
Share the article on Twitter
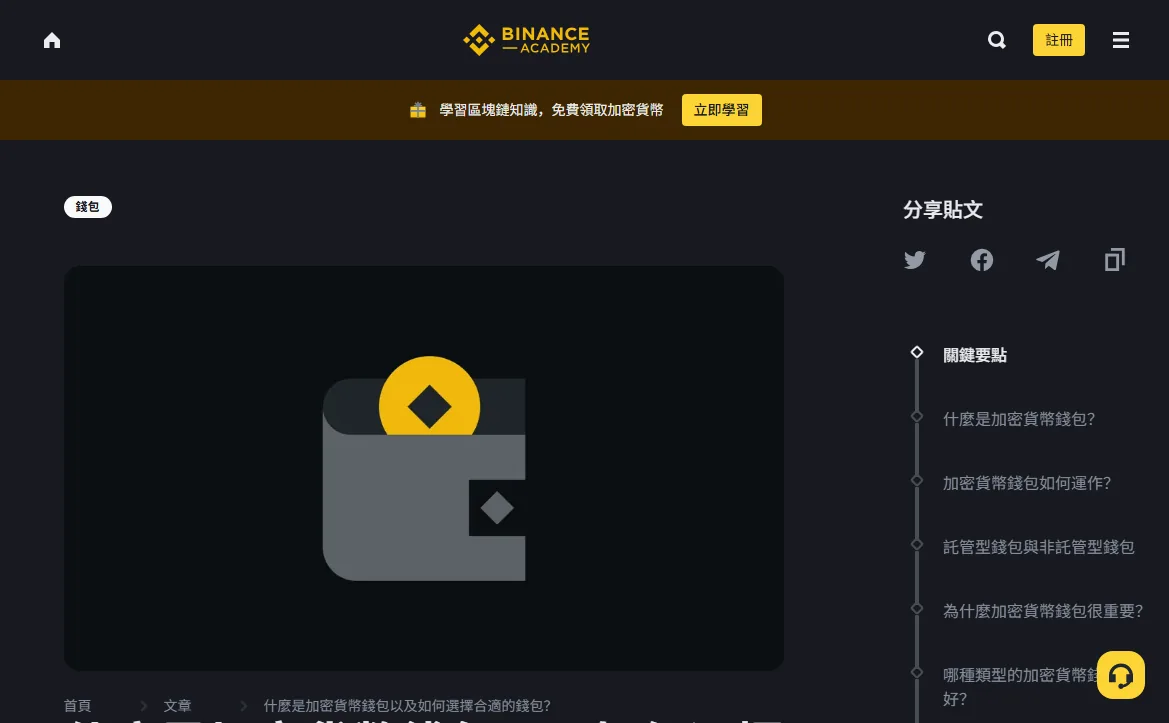click(x=915, y=259)
